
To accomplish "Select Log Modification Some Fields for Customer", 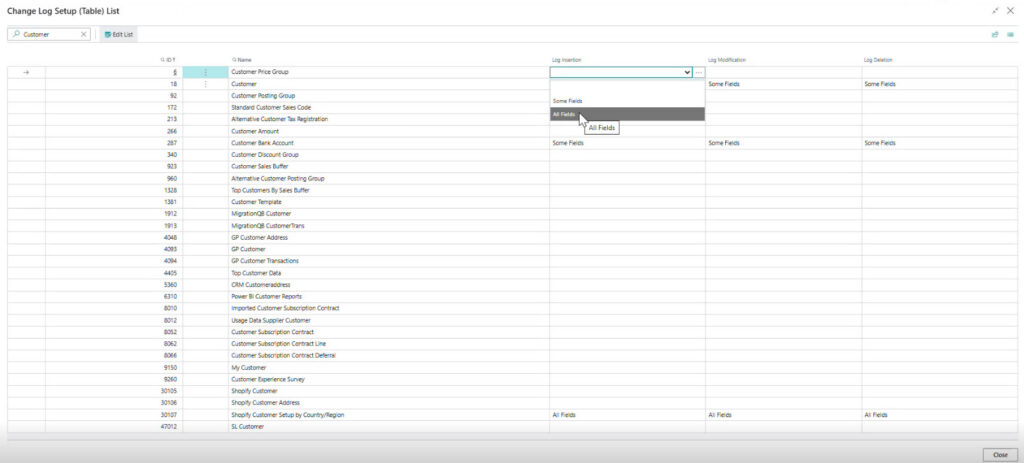I will click(783, 84).
